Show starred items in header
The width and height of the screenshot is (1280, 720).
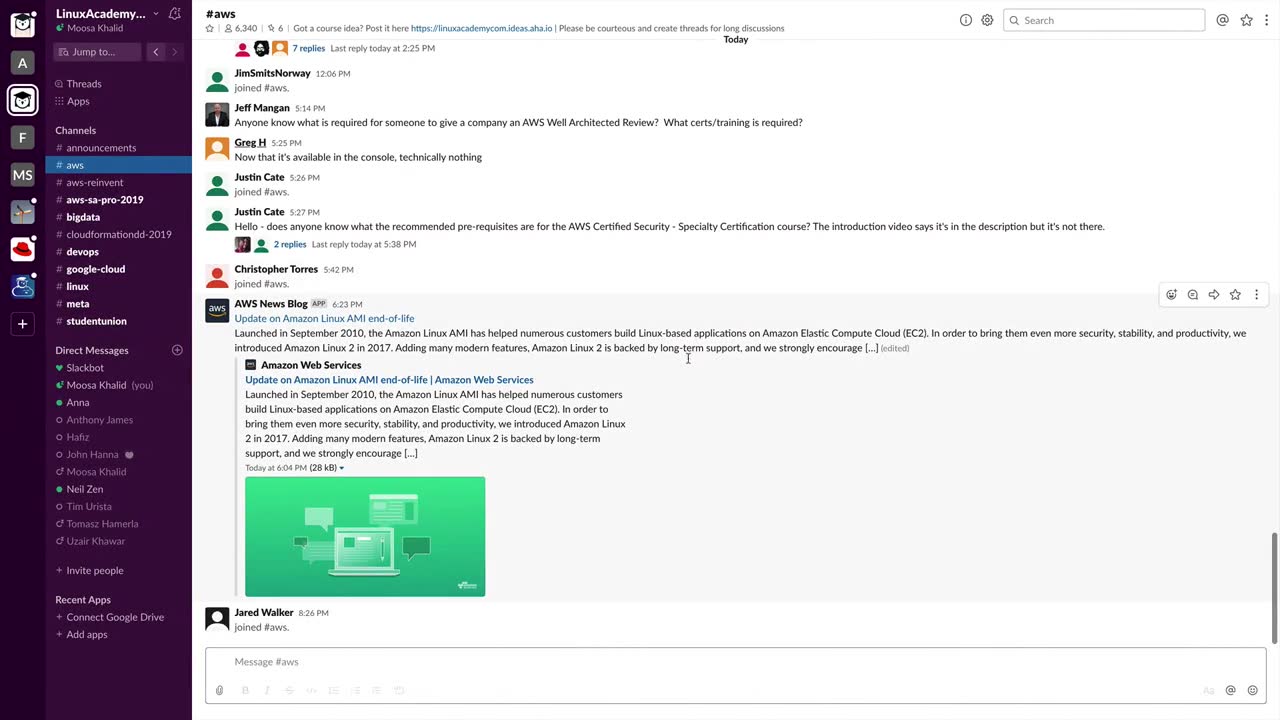(x=1246, y=20)
